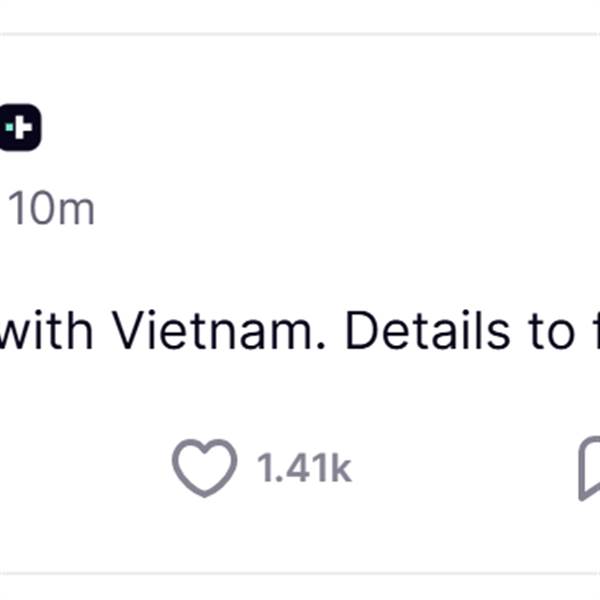The width and height of the screenshot is (600, 600).
Task: Click the cut-off letter after 'to'
Action: pos(597,330)
